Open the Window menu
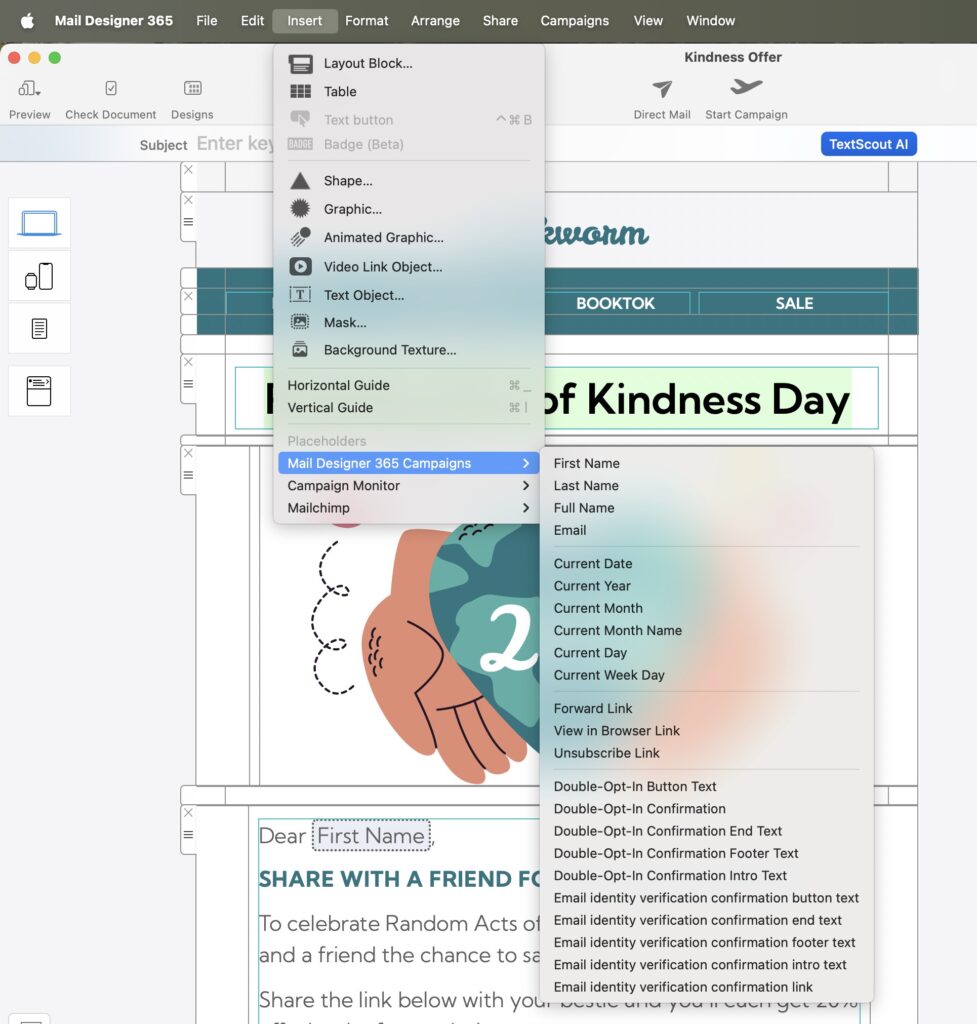The image size is (977, 1024). 711,21
